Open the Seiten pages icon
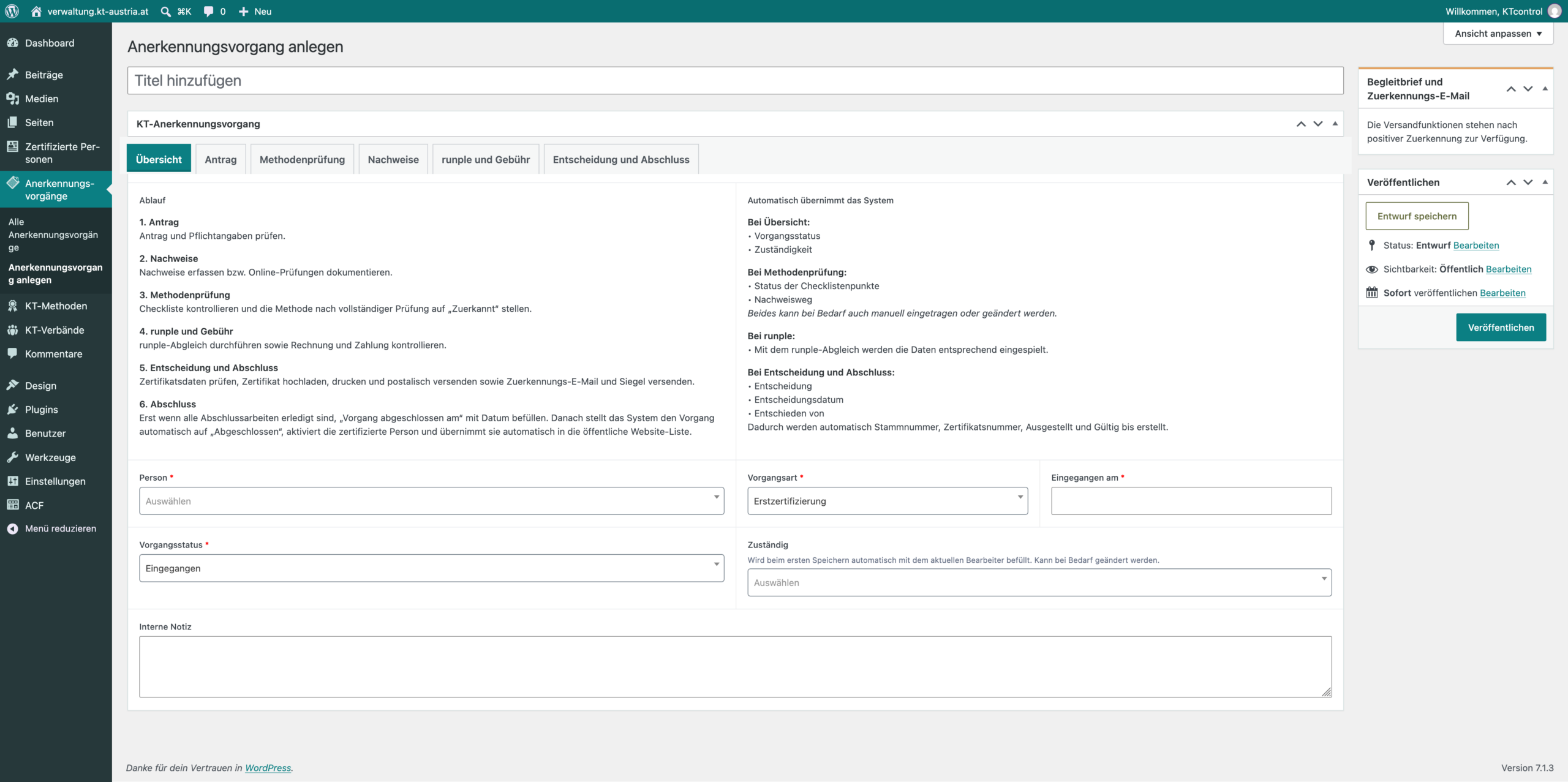Image resolution: width=1568 pixels, height=782 pixels. pyautogui.click(x=13, y=122)
